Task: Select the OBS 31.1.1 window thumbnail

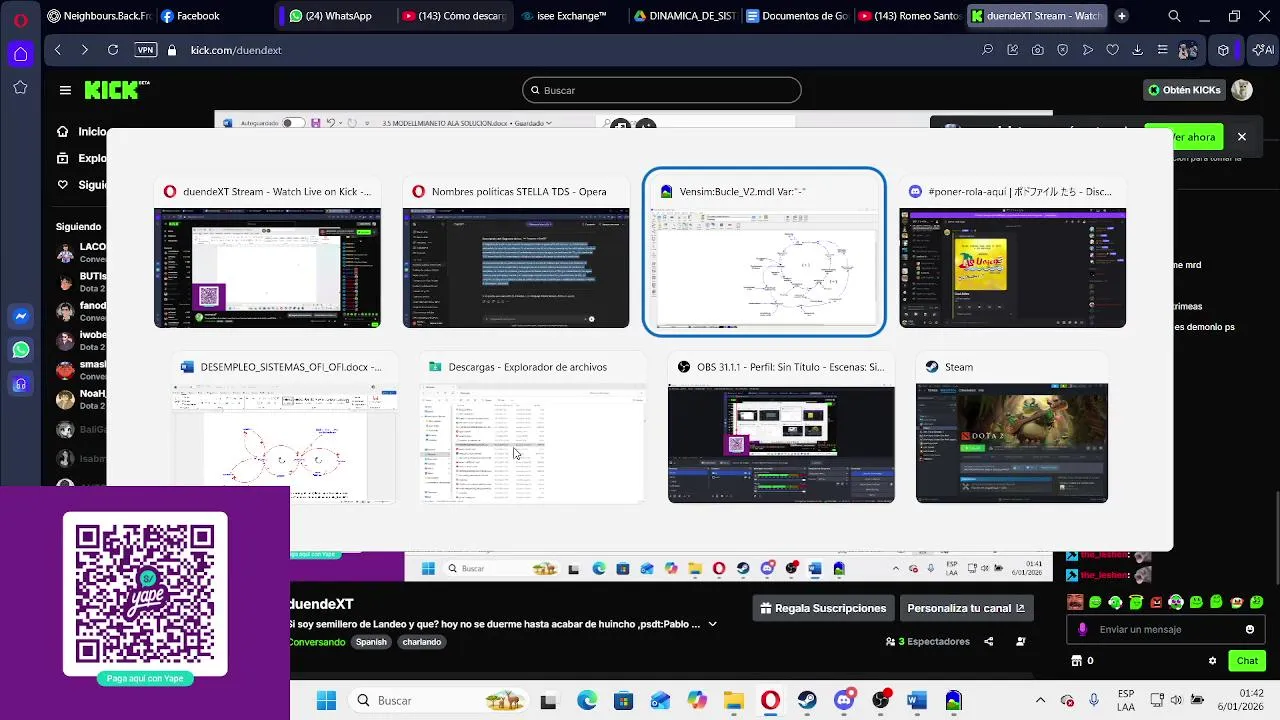Action: click(781, 429)
